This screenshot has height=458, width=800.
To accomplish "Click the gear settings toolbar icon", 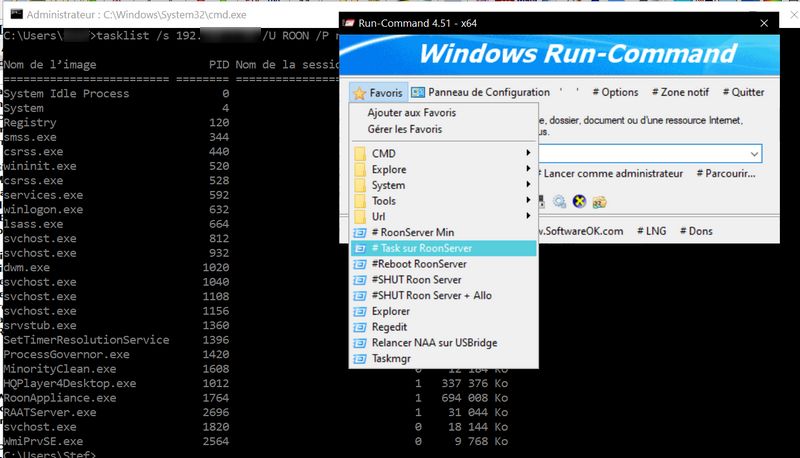I will [x=559, y=202].
